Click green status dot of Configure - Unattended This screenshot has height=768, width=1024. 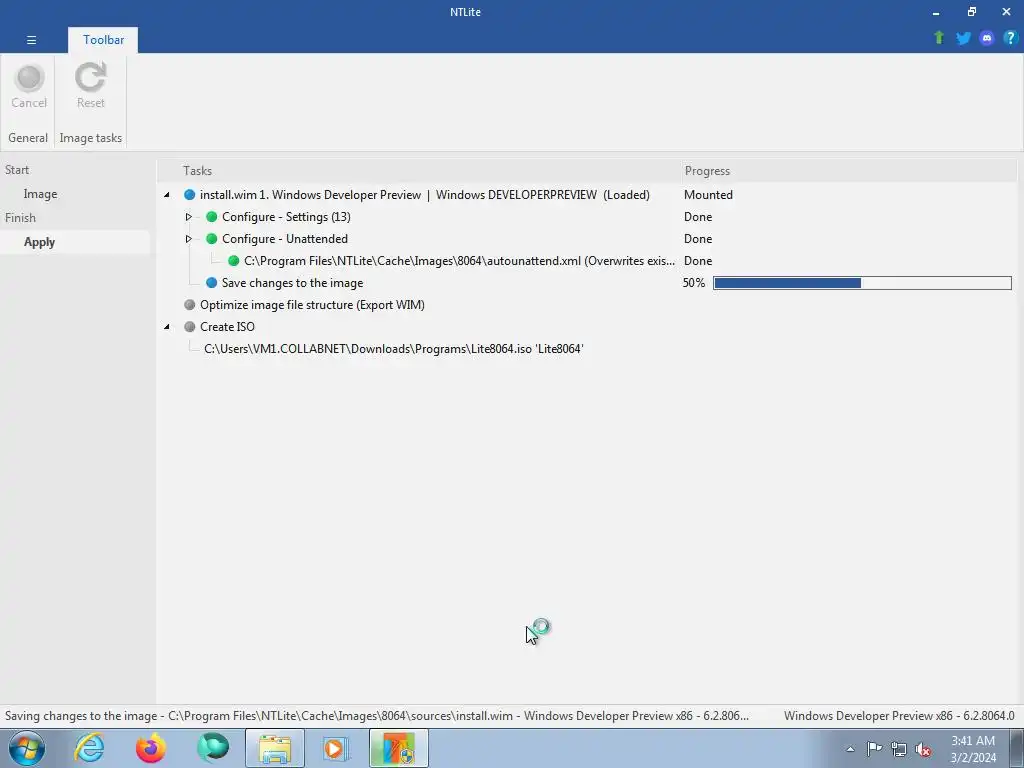click(211, 239)
